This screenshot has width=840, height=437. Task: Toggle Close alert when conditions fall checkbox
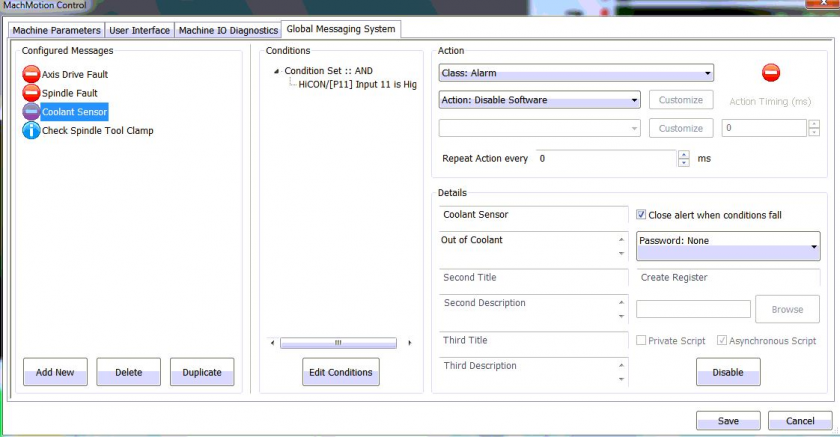pyautogui.click(x=641, y=215)
